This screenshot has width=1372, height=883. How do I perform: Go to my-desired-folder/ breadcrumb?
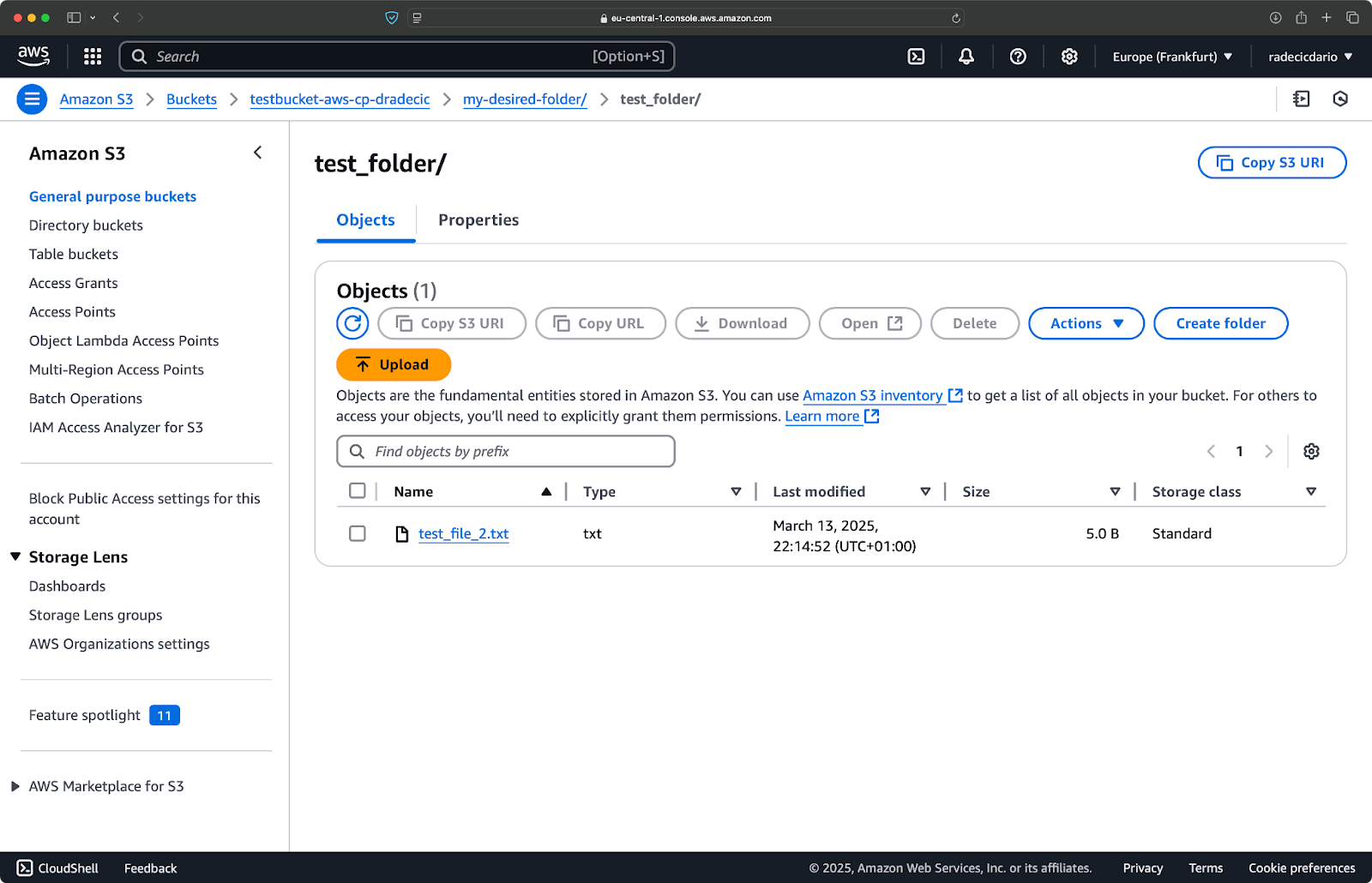[525, 99]
